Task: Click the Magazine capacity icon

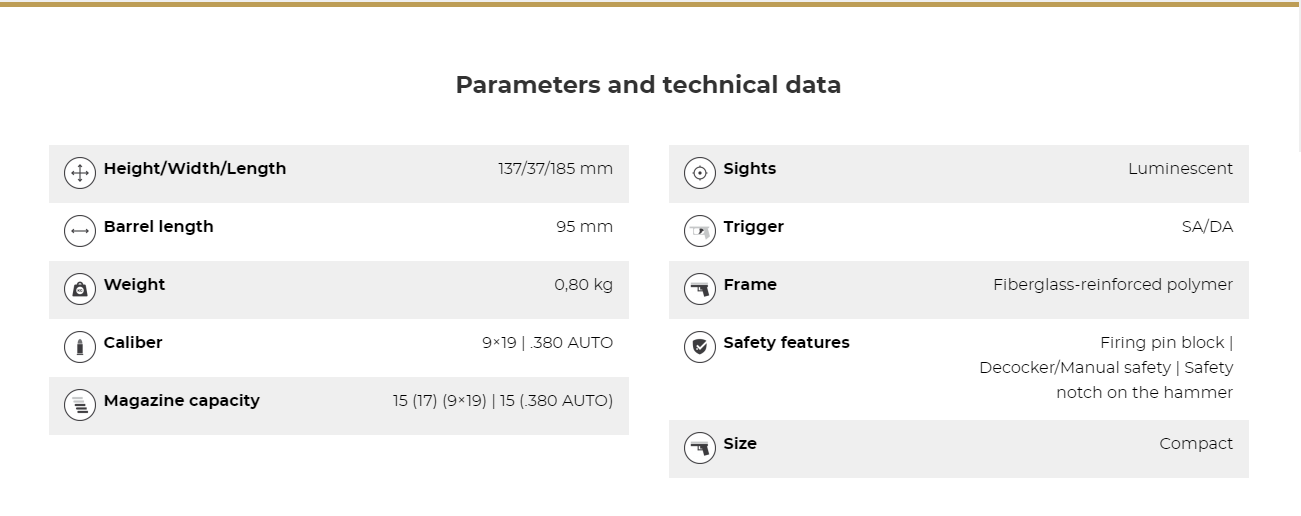Action: (x=80, y=405)
